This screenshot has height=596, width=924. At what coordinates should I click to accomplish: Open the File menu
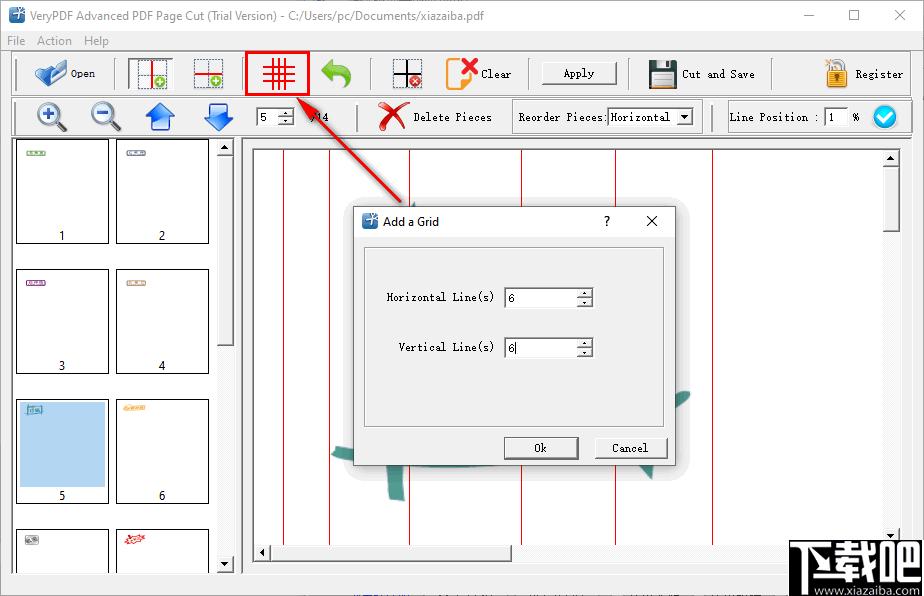click(16, 41)
